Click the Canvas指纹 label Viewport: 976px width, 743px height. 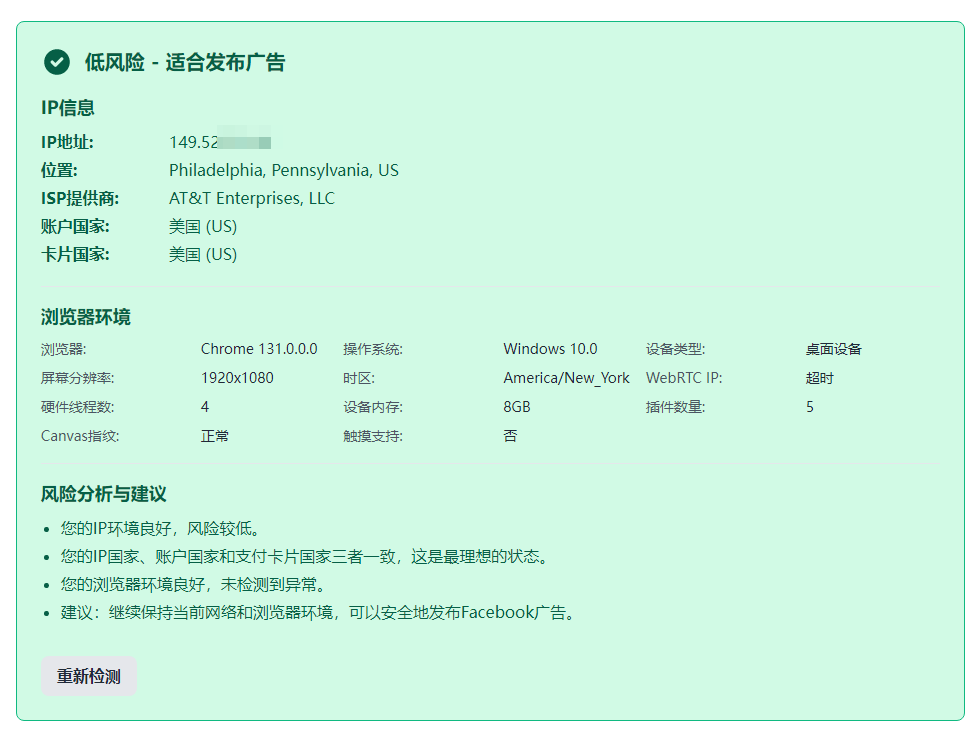[80, 436]
